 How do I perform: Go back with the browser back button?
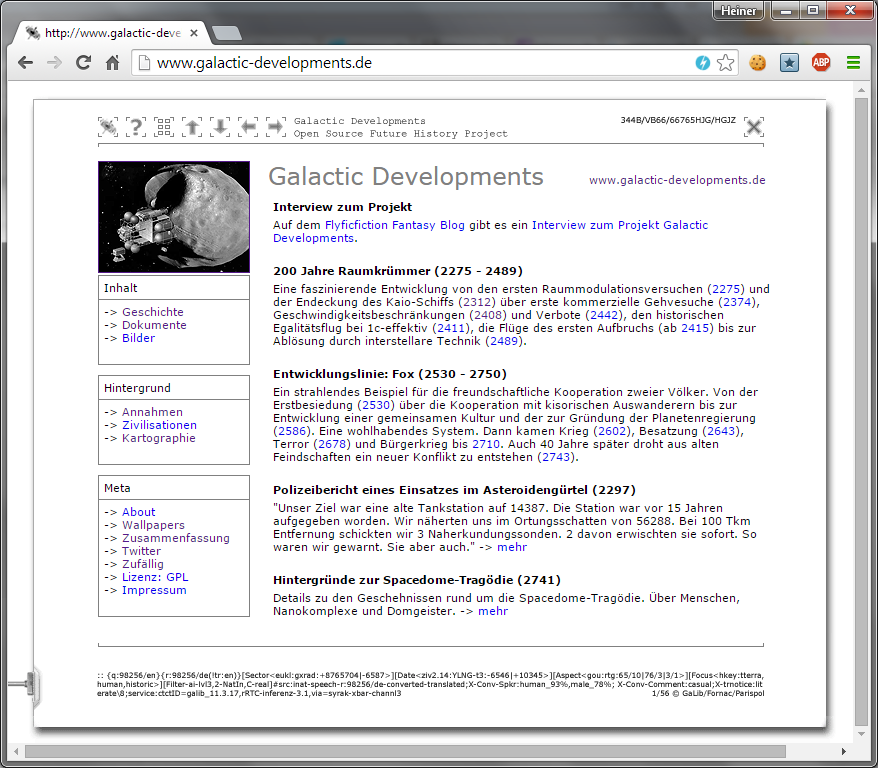point(25,63)
